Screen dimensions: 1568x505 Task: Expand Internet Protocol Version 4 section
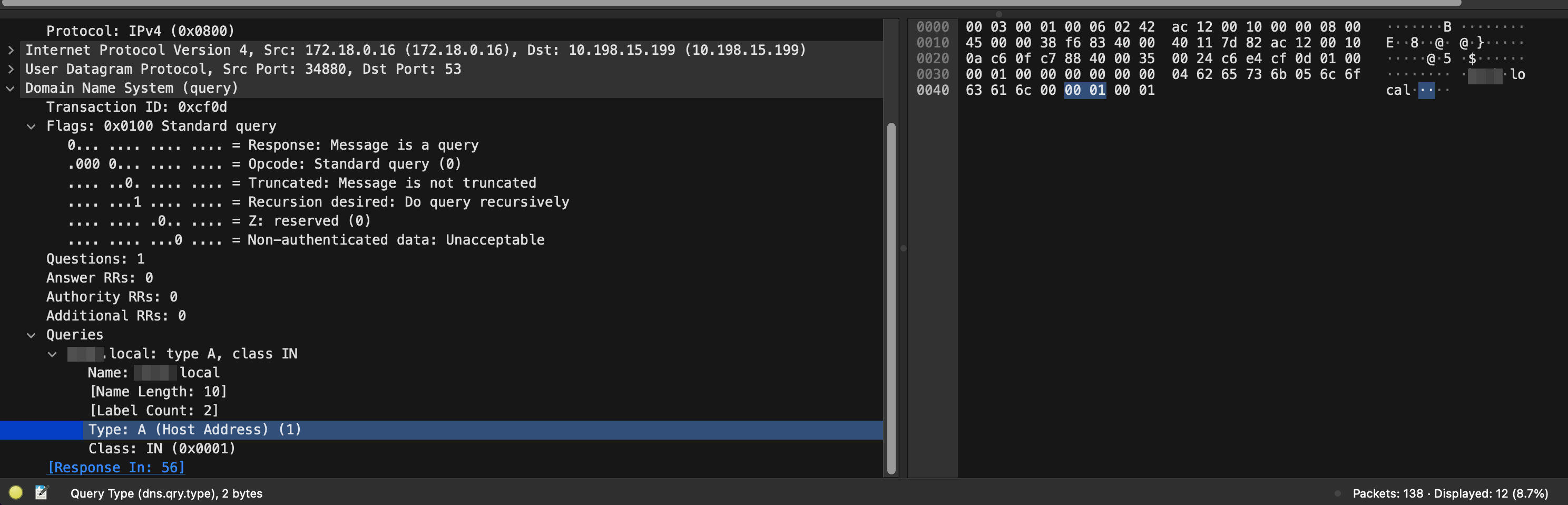(11, 50)
